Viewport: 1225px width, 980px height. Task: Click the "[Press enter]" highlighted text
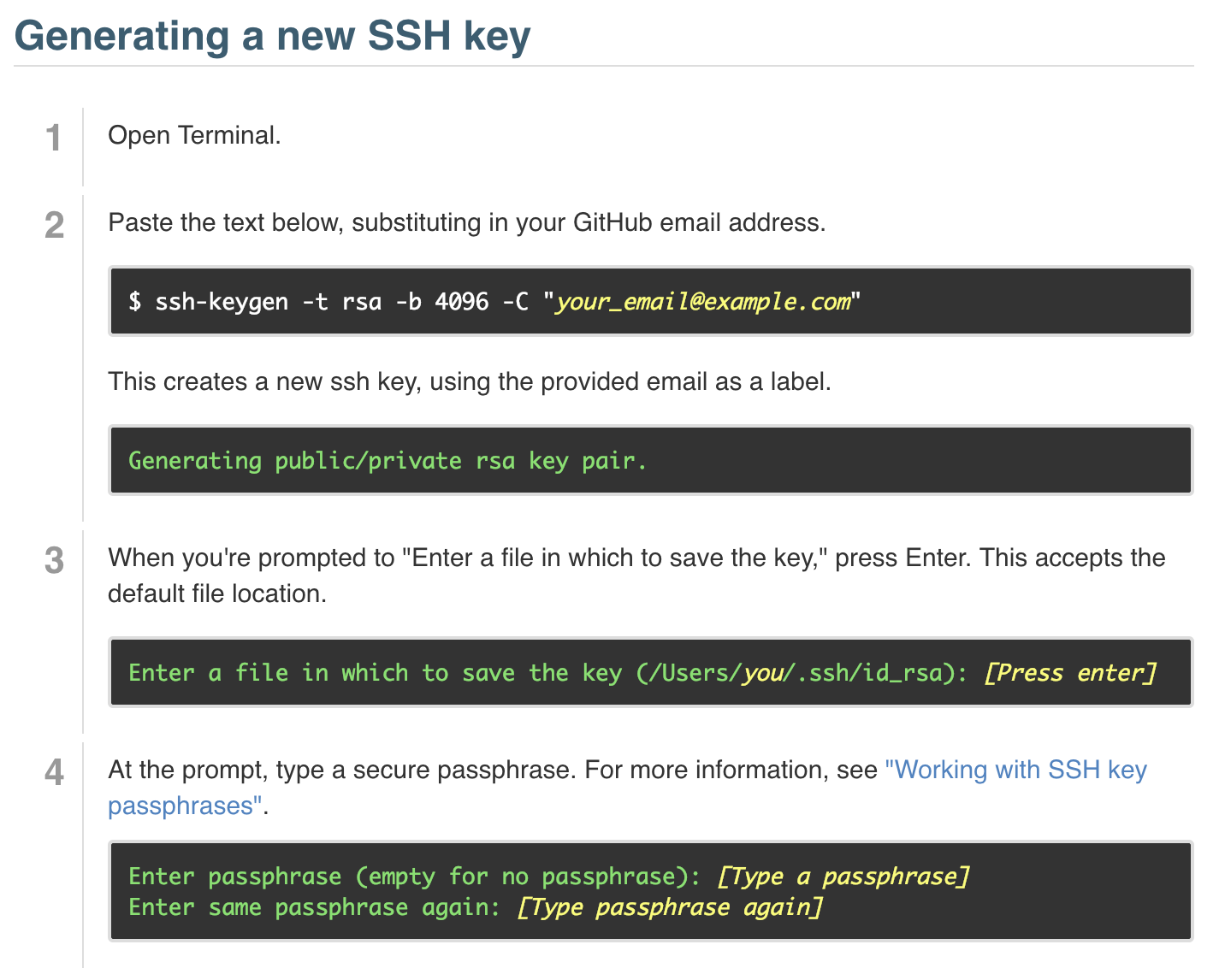point(1069,673)
